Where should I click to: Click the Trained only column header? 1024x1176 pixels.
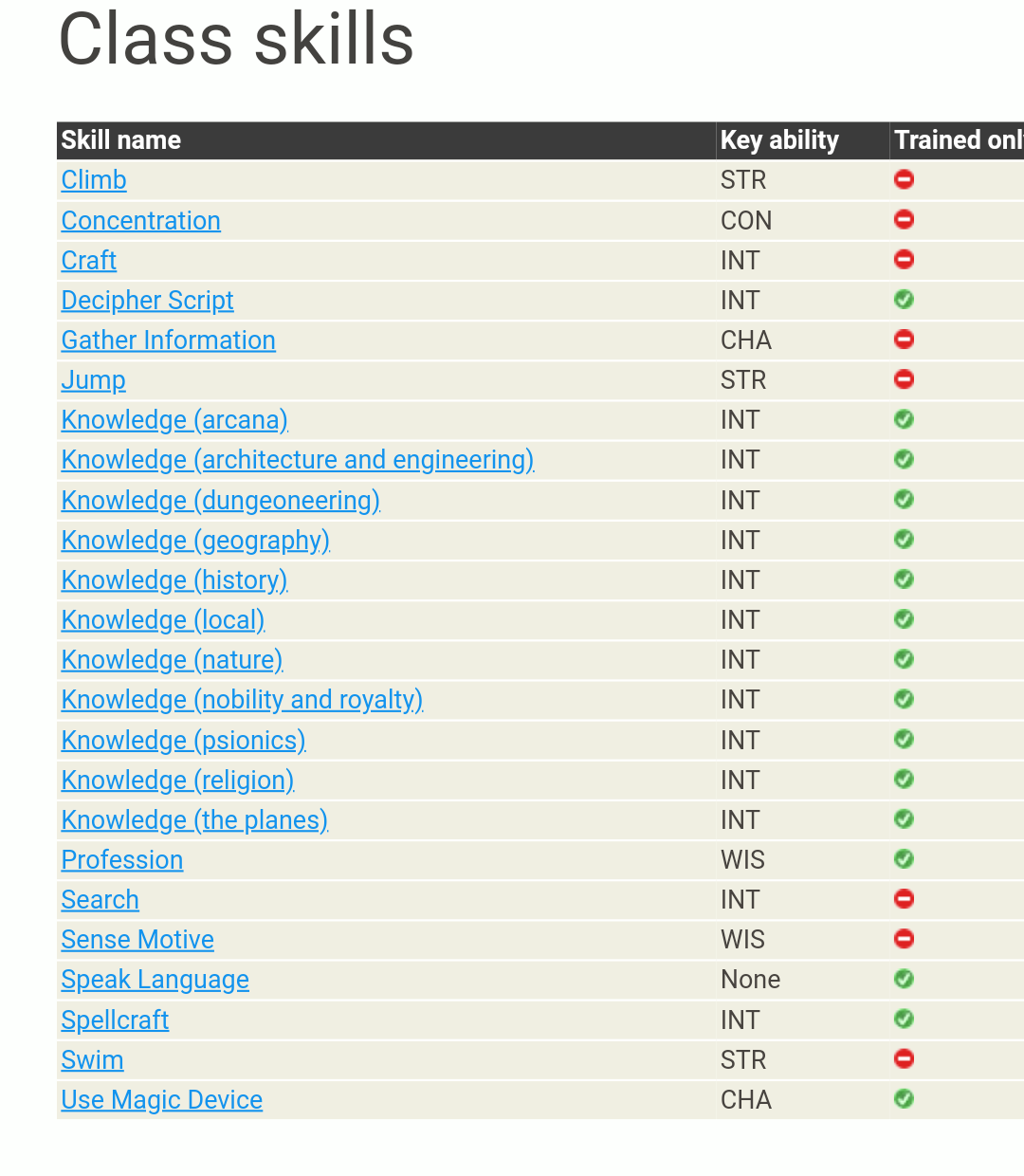958,140
